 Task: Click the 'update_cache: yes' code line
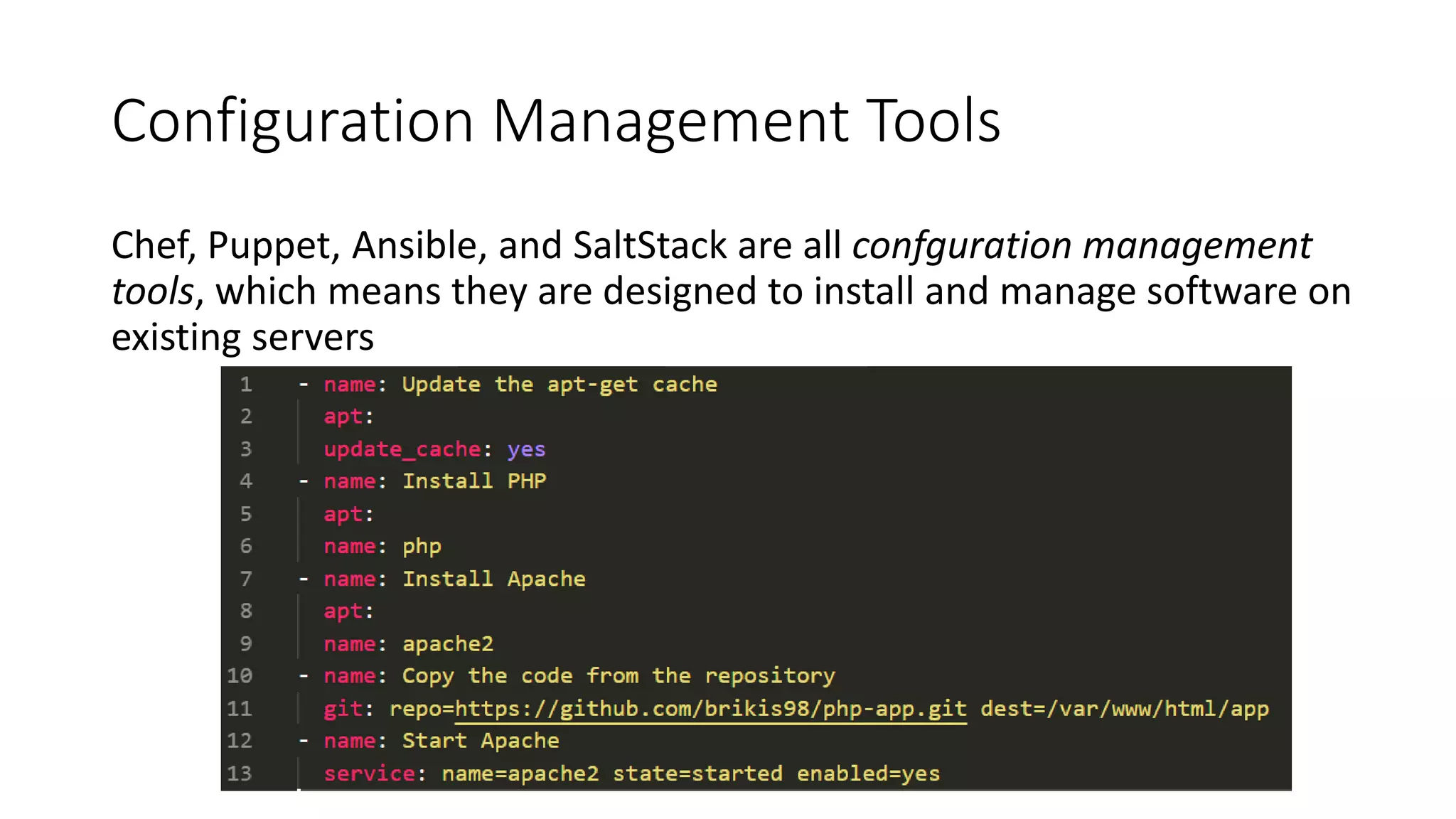click(x=434, y=450)
